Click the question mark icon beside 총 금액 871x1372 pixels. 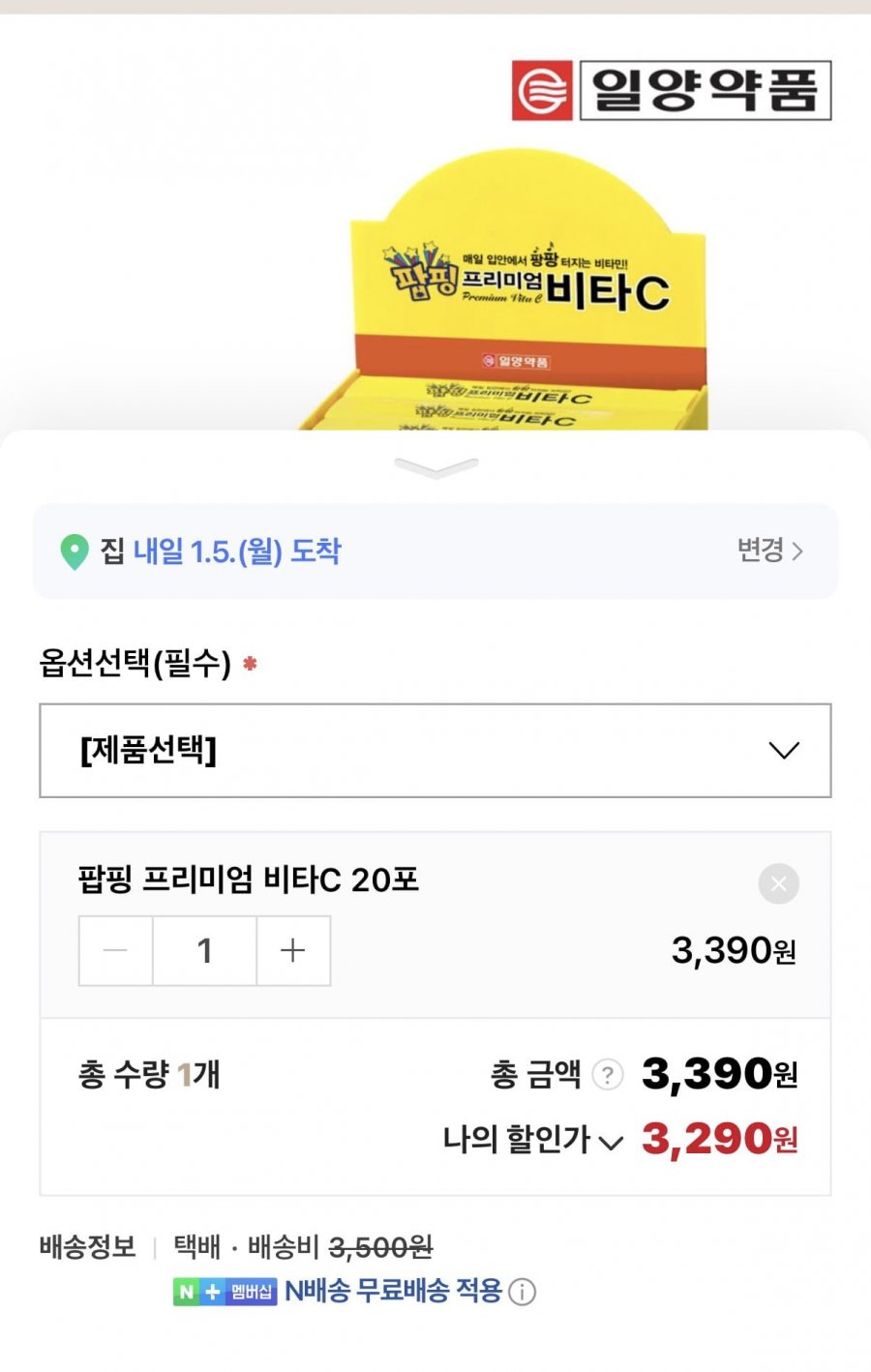pyautogui.click(x=607, y=1075)
